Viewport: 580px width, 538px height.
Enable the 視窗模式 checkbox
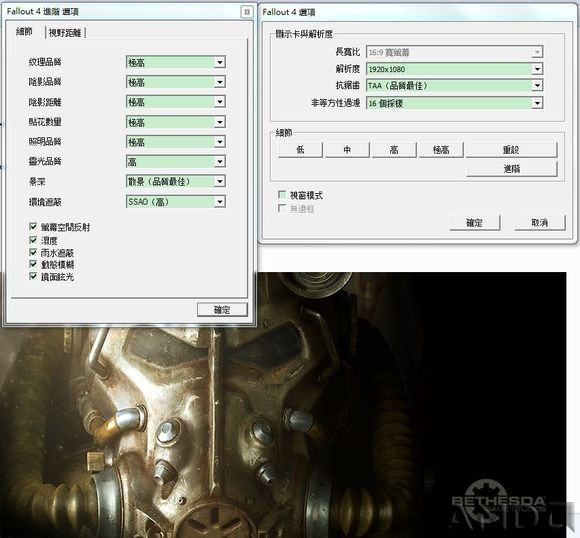282,195
